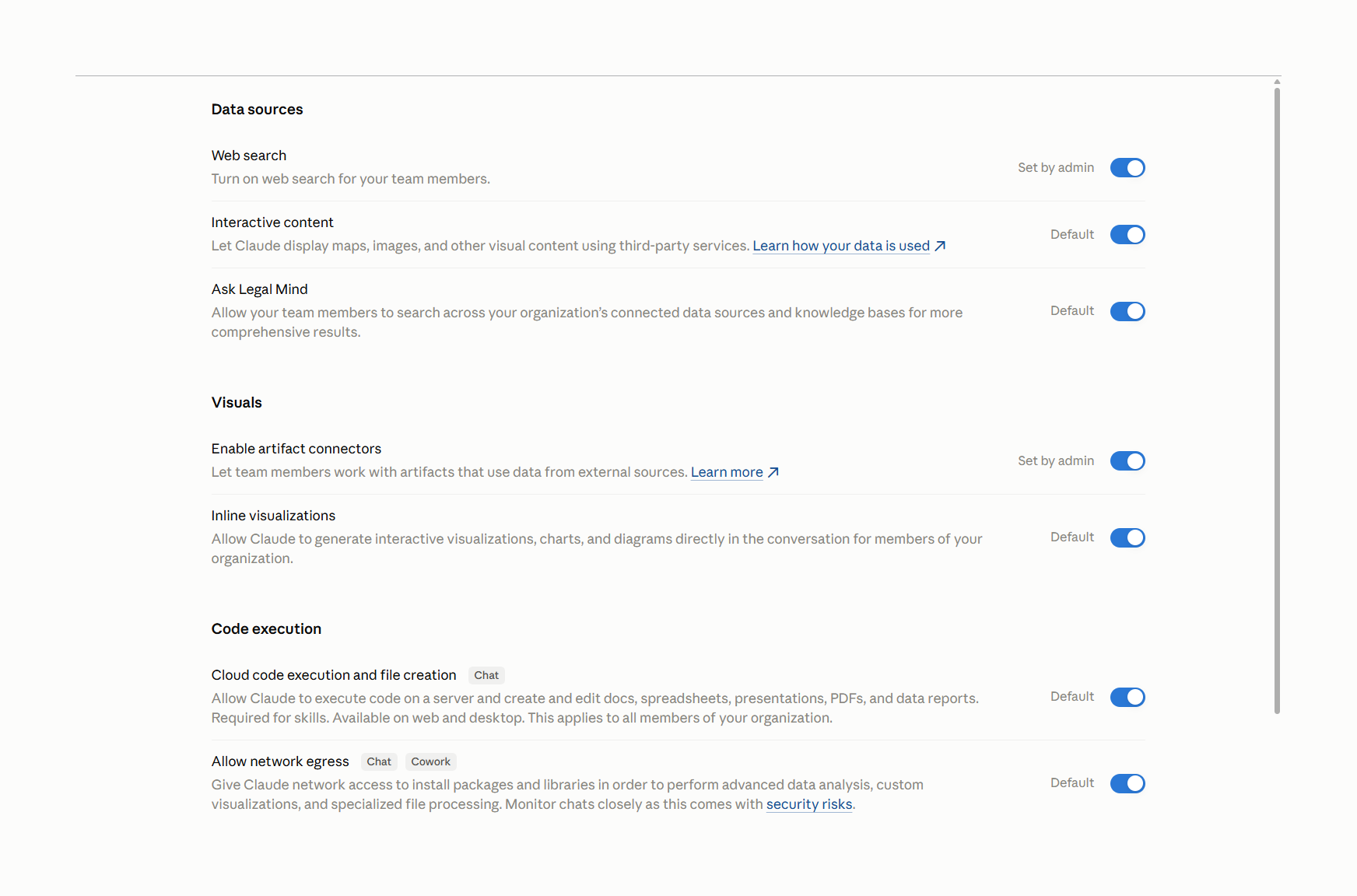
Task: Switch off Inline visualizations toggle
Action: click(x=1127, y=537)
